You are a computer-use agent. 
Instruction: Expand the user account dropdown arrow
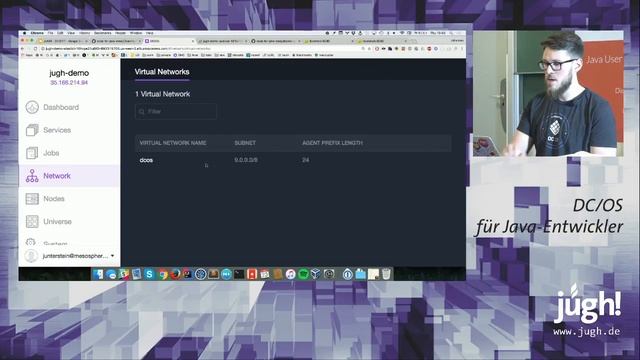112,256
